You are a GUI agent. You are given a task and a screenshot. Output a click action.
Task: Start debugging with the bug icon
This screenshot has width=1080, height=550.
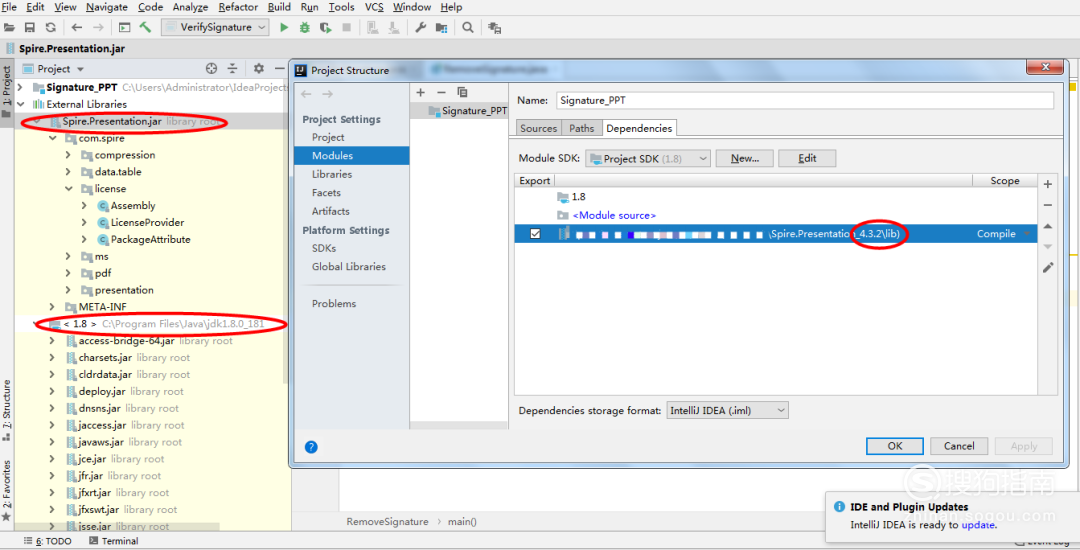(304, 28)
